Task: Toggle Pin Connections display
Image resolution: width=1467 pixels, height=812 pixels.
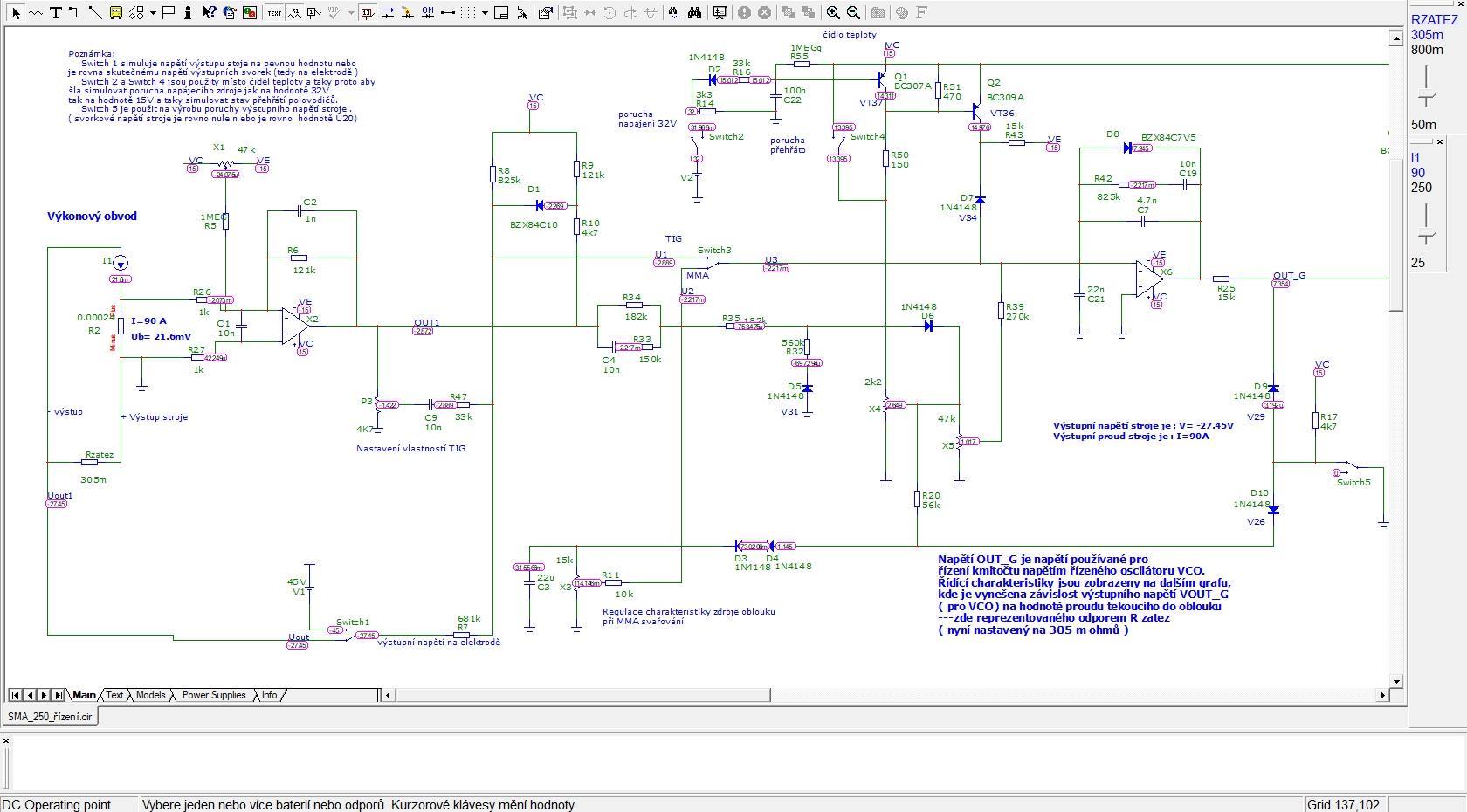Action: (x=447, y=13)
